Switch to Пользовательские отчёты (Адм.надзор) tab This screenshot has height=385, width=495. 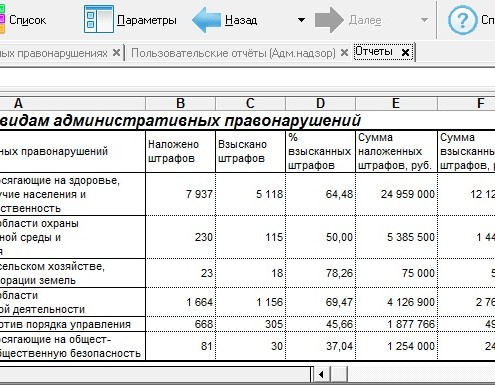233,53
